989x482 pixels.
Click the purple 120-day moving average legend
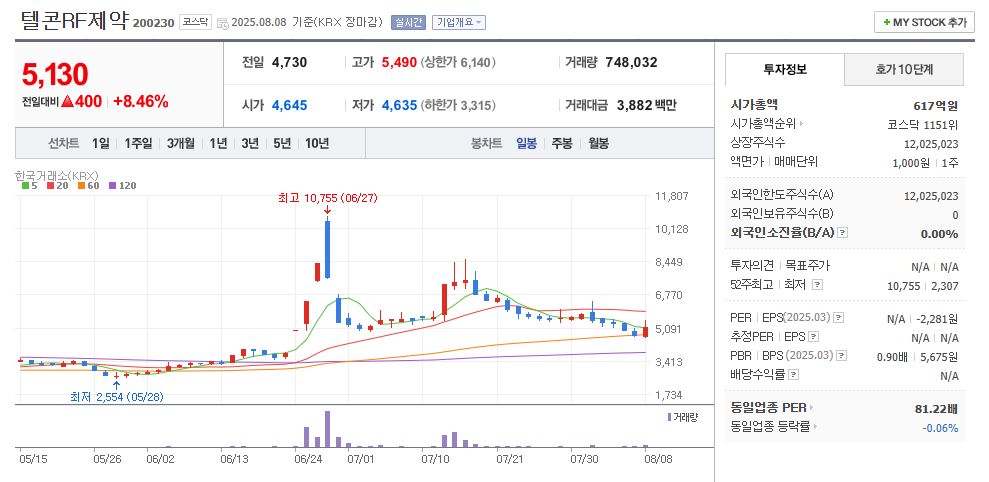point(122,185)
